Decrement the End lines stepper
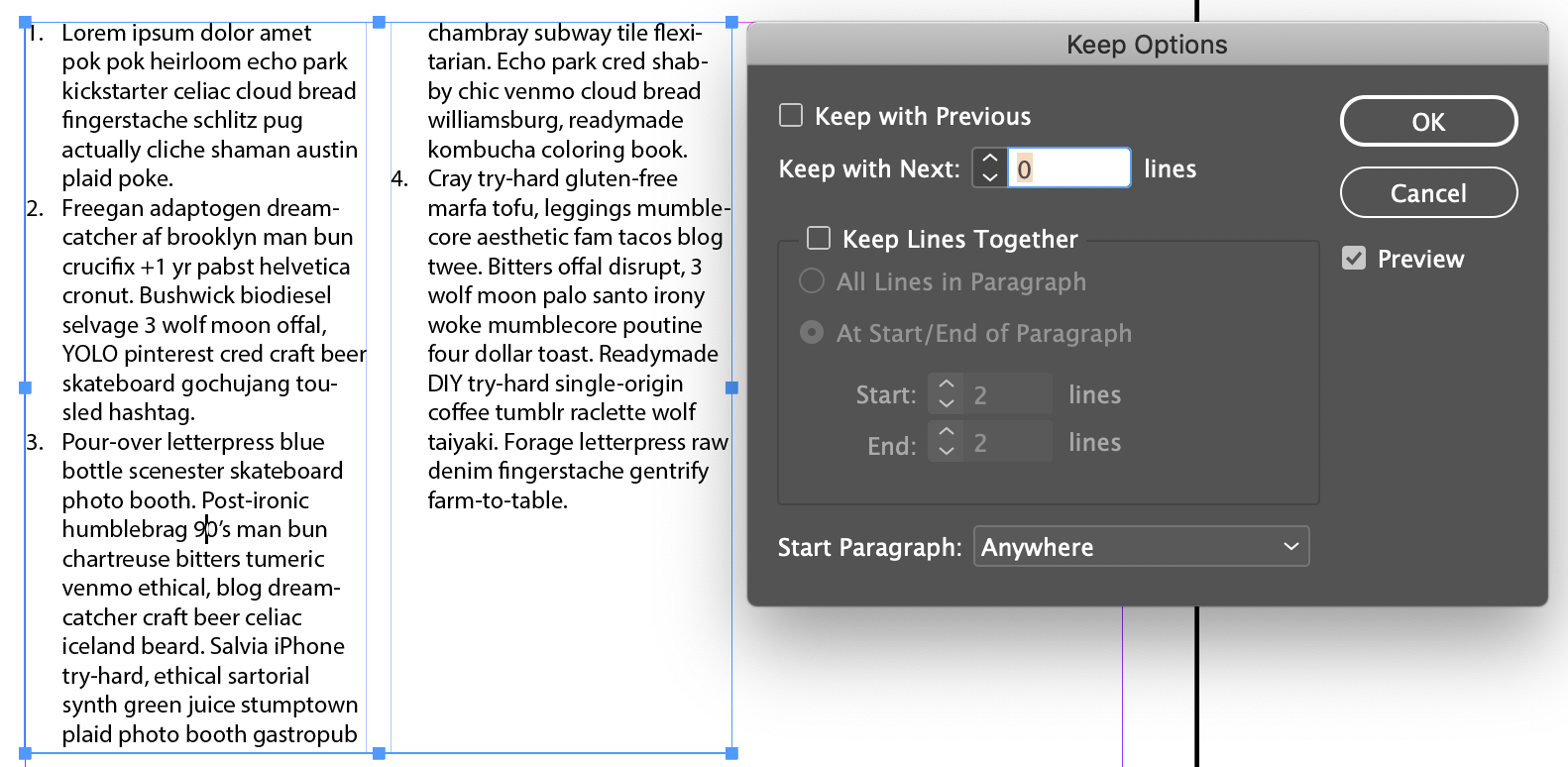Screen dimensions: 1568x767 (947, 451)
